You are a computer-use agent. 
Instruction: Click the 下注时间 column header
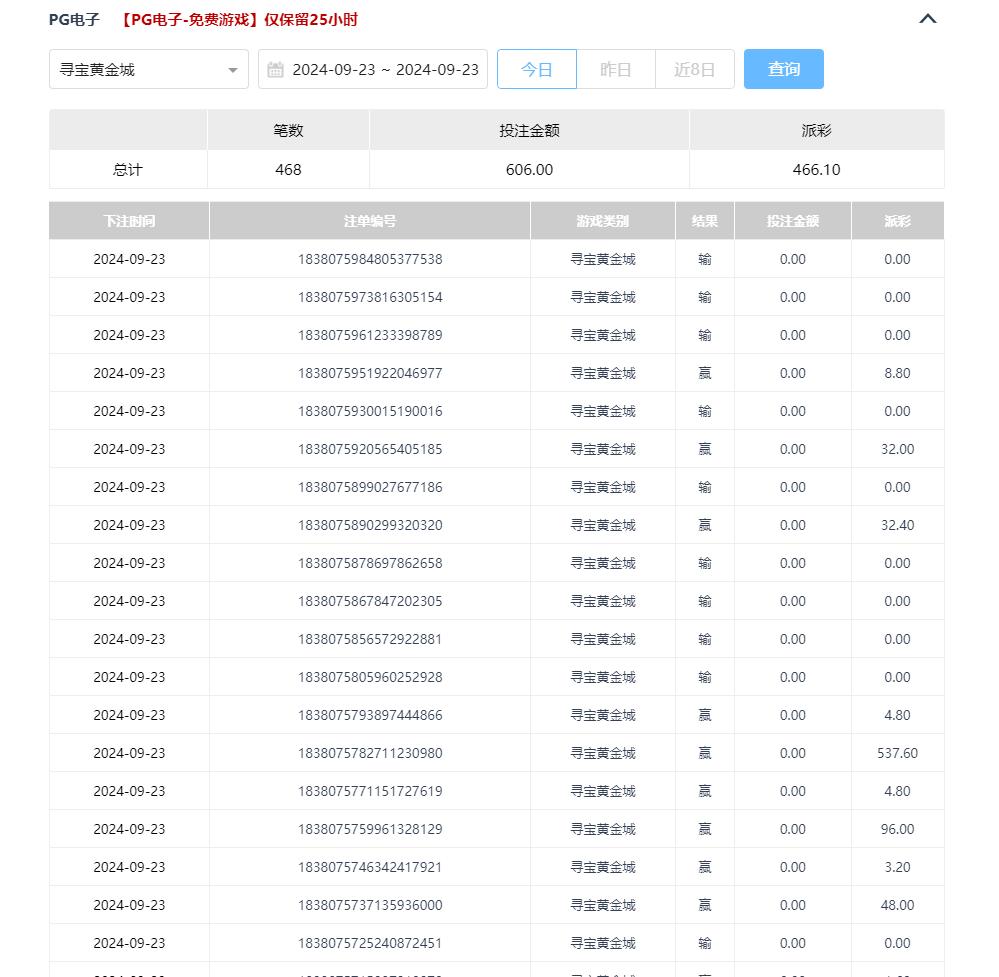[x=129, y=221]
